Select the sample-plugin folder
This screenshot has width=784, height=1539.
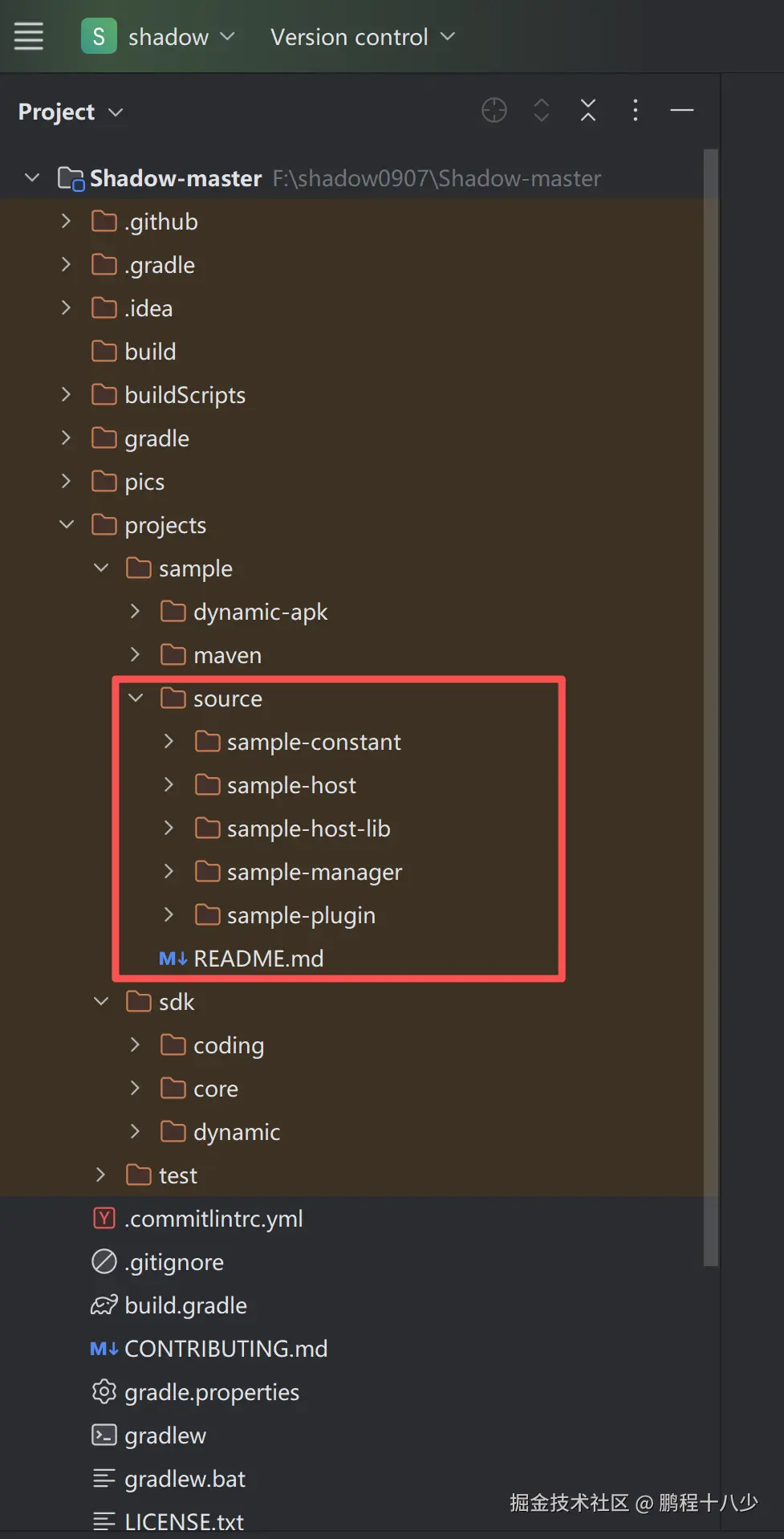coord(301,915)
